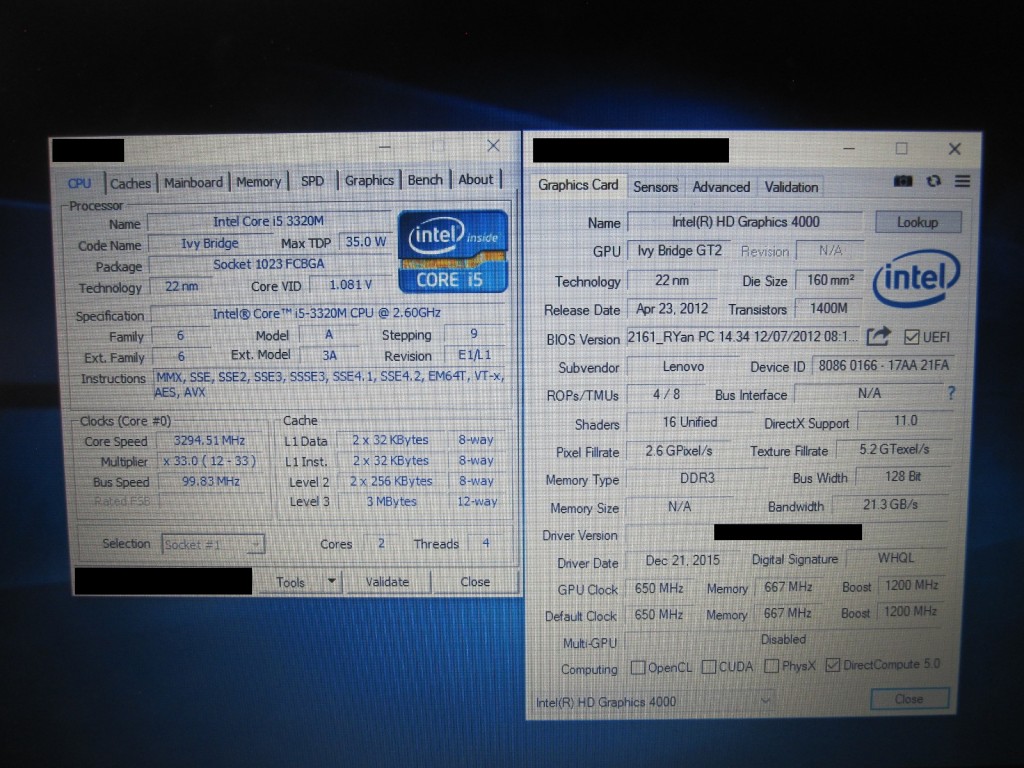Toggle the DirectCompute 5.0 checkbox

point(832,665)
